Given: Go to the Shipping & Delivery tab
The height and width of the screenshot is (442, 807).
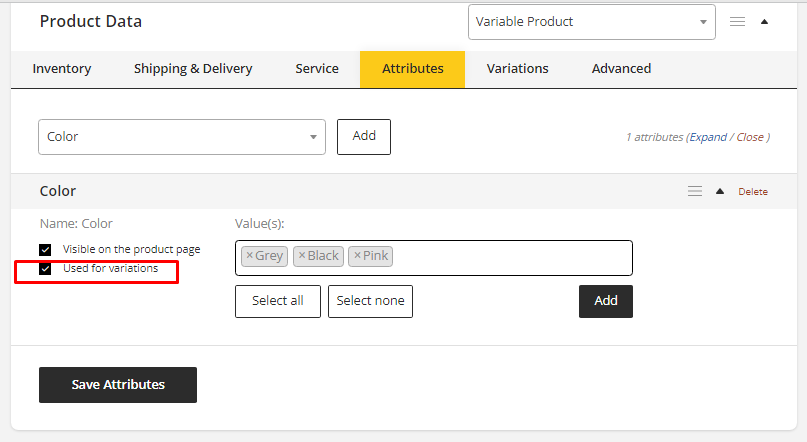Looking at the screenshot, I should point(193,69).
